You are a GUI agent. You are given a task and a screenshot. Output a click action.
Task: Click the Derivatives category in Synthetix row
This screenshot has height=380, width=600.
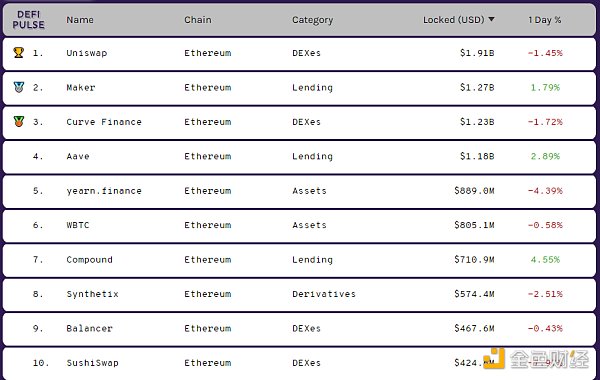pos(324,294)
